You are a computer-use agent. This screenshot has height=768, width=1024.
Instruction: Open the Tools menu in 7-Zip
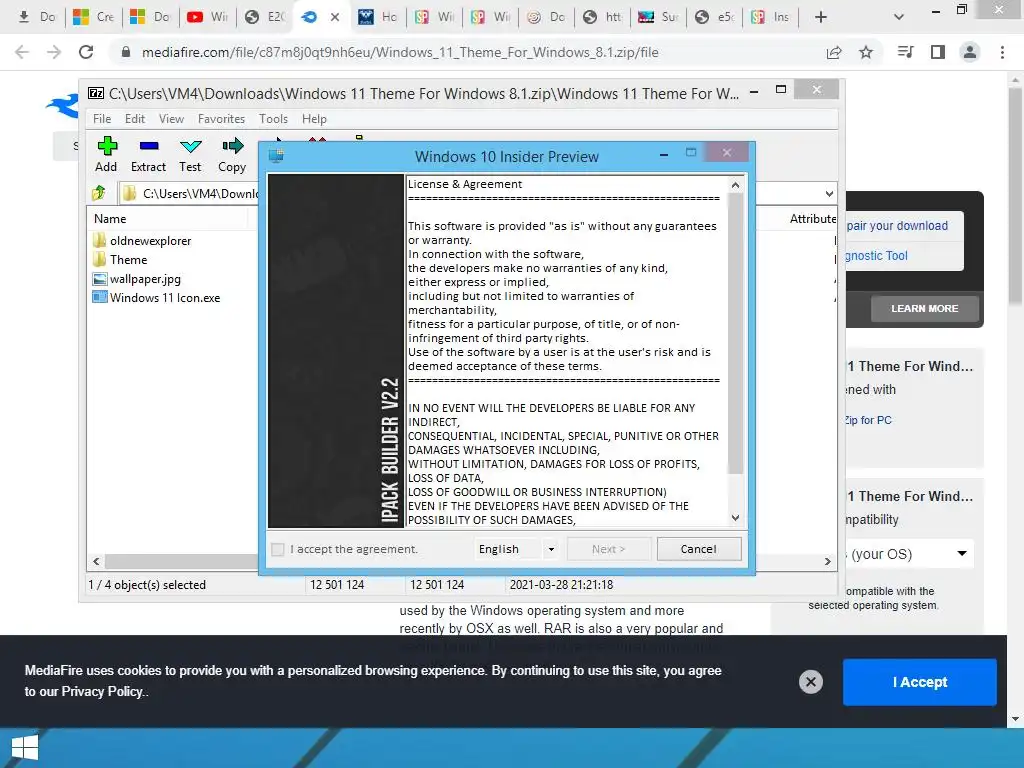[x=273, y=119]
